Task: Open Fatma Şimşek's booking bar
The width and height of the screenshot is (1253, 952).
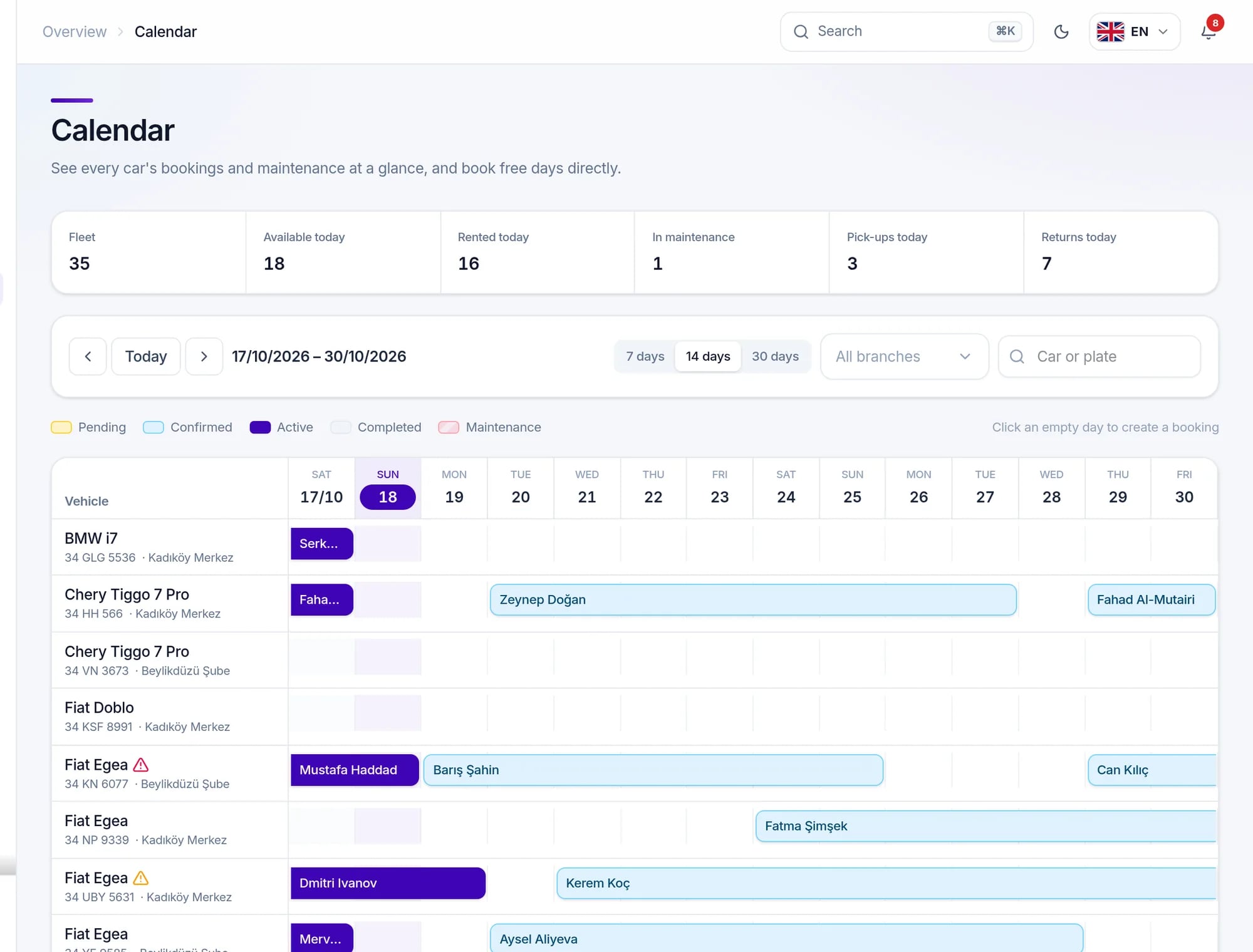Action: (x=985, y=826)
